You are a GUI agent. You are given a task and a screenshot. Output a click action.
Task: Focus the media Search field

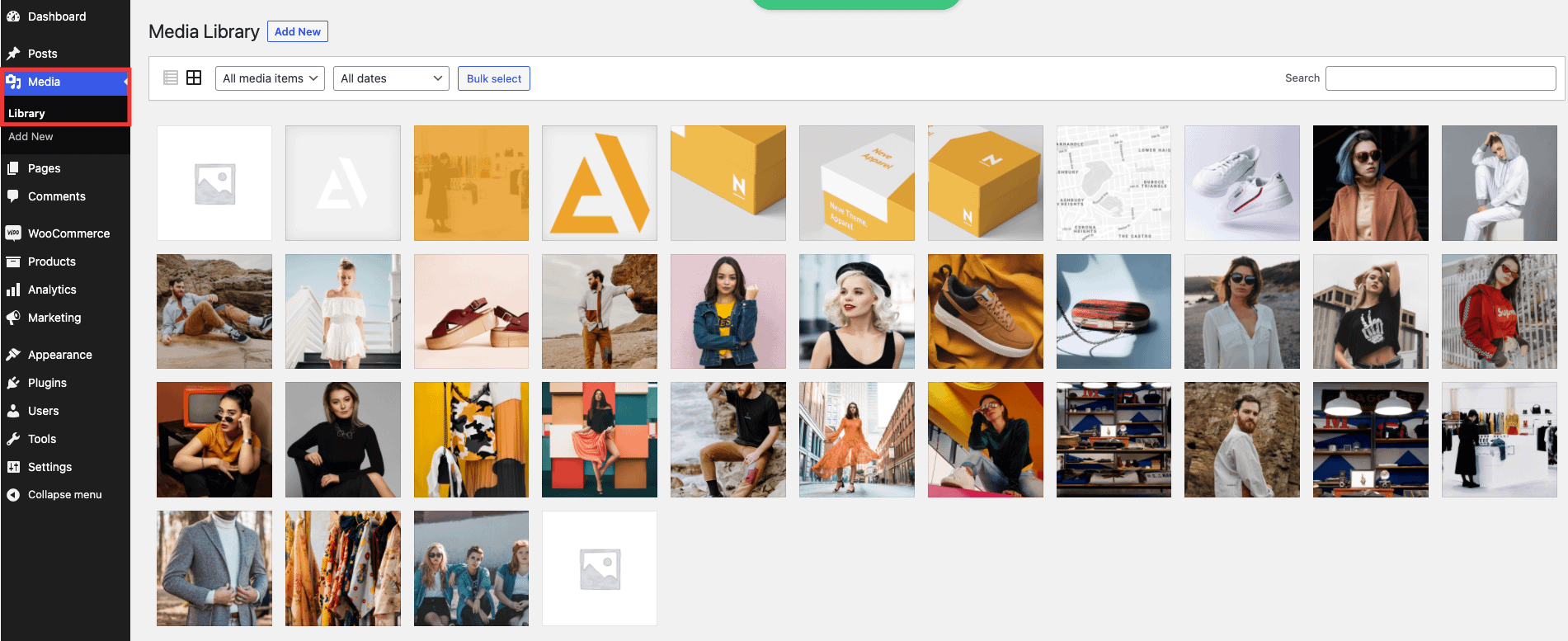(1440, 78)
